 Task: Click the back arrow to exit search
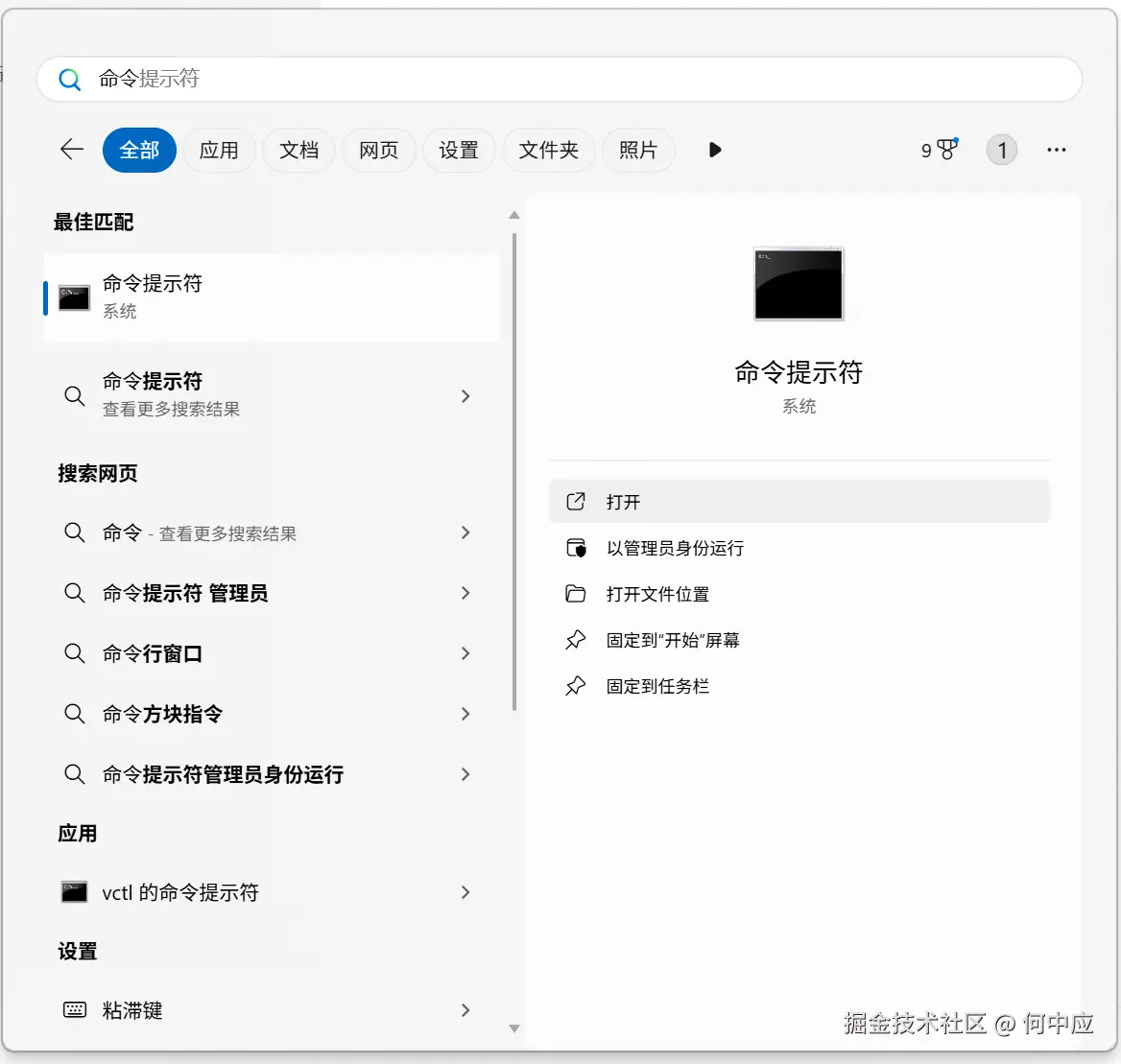pos(70,150)
